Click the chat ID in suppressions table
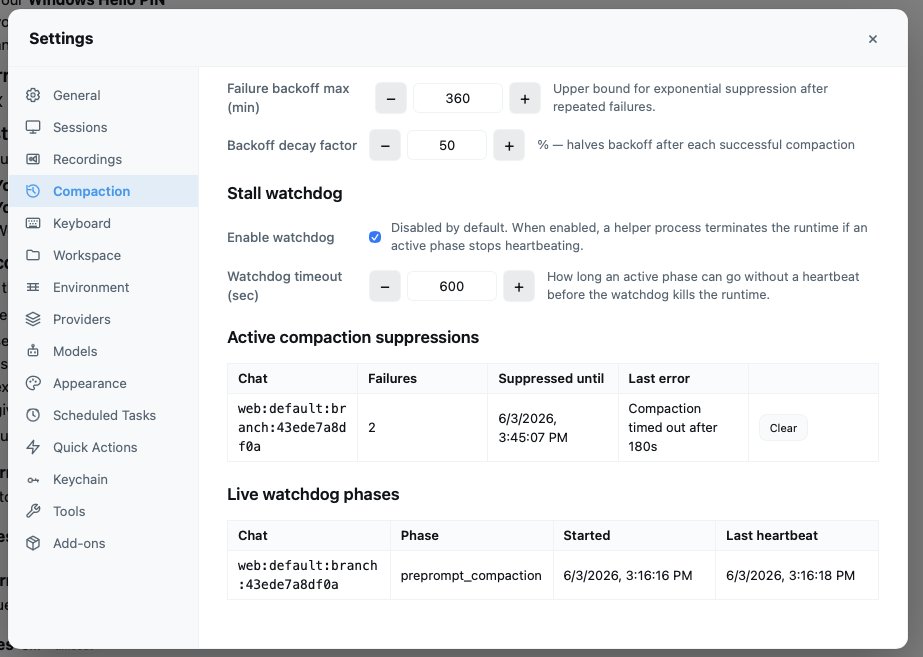 point(292,427)
